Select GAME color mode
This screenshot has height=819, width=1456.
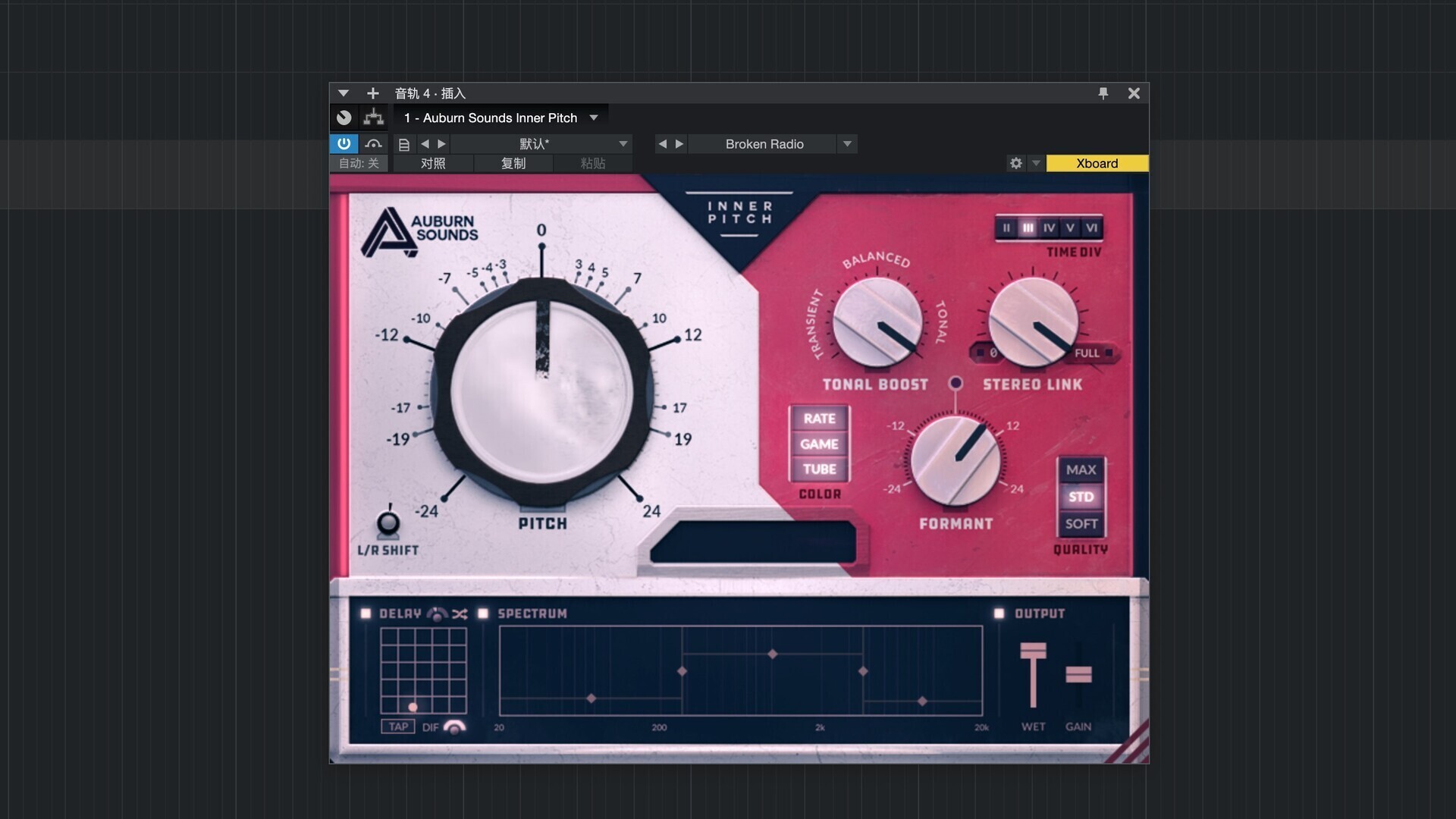[819, 444]
